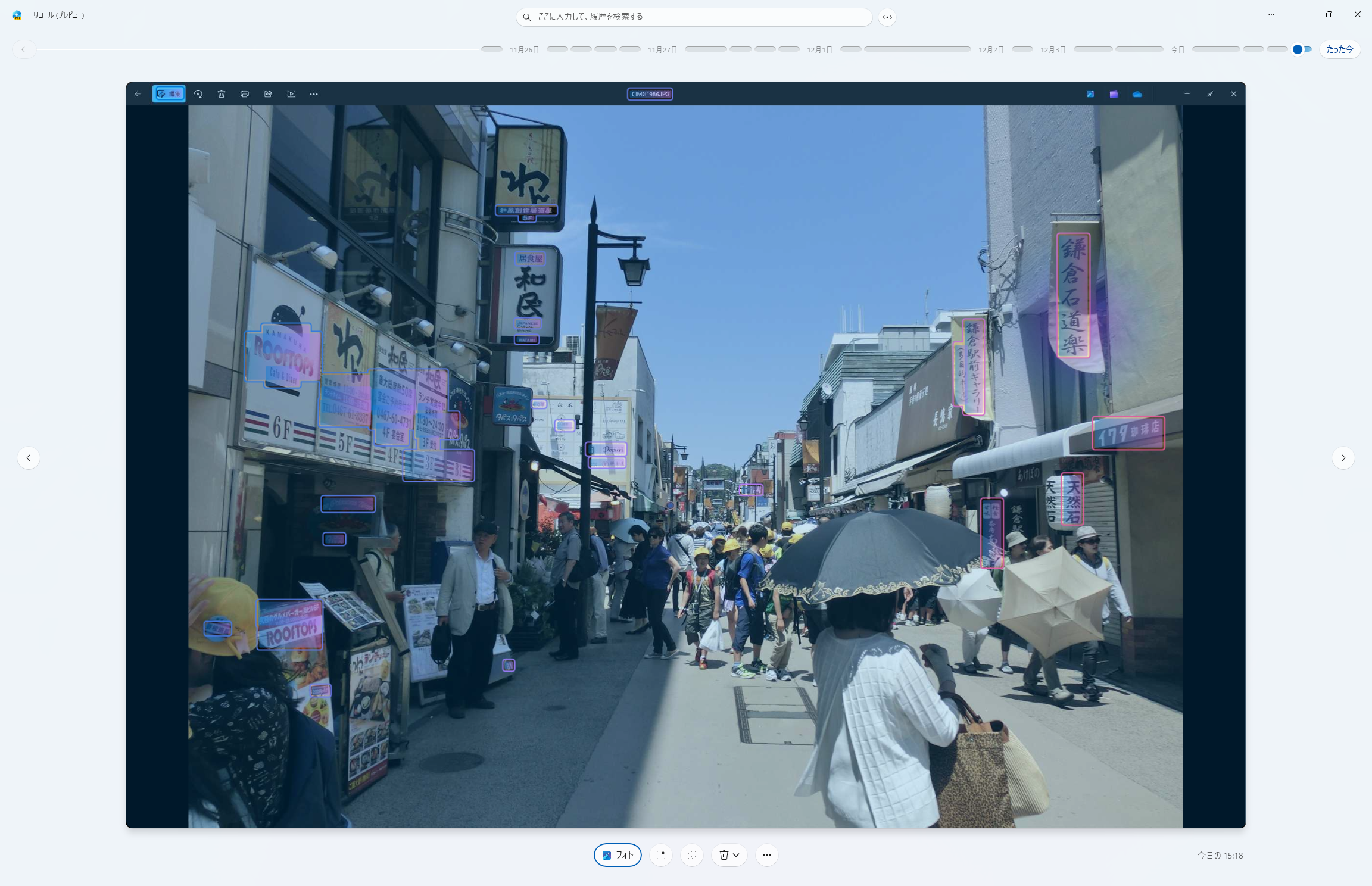Exit full screen view of the photo

point(1211,93)
